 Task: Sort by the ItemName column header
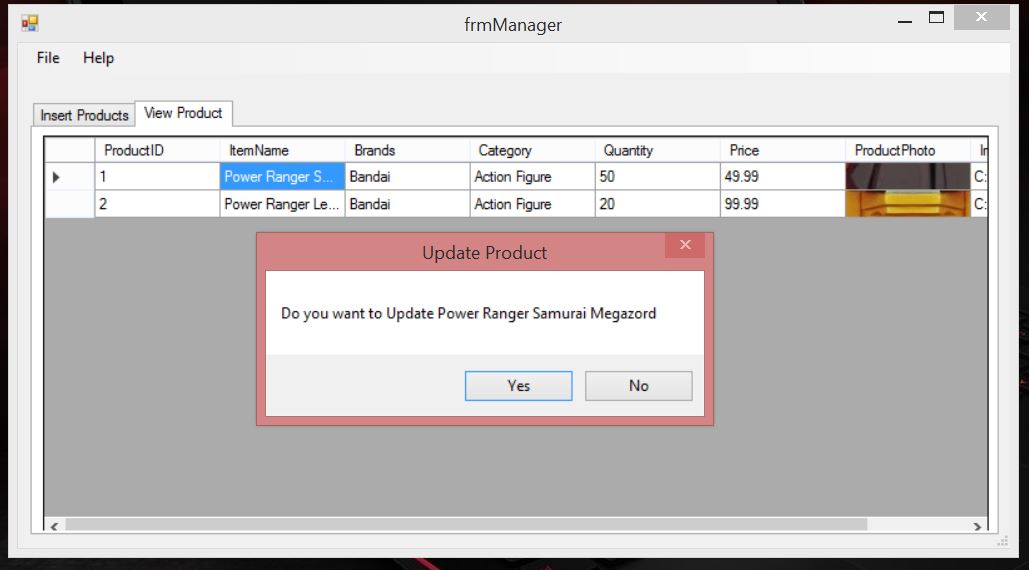click(x=258, y=150)
